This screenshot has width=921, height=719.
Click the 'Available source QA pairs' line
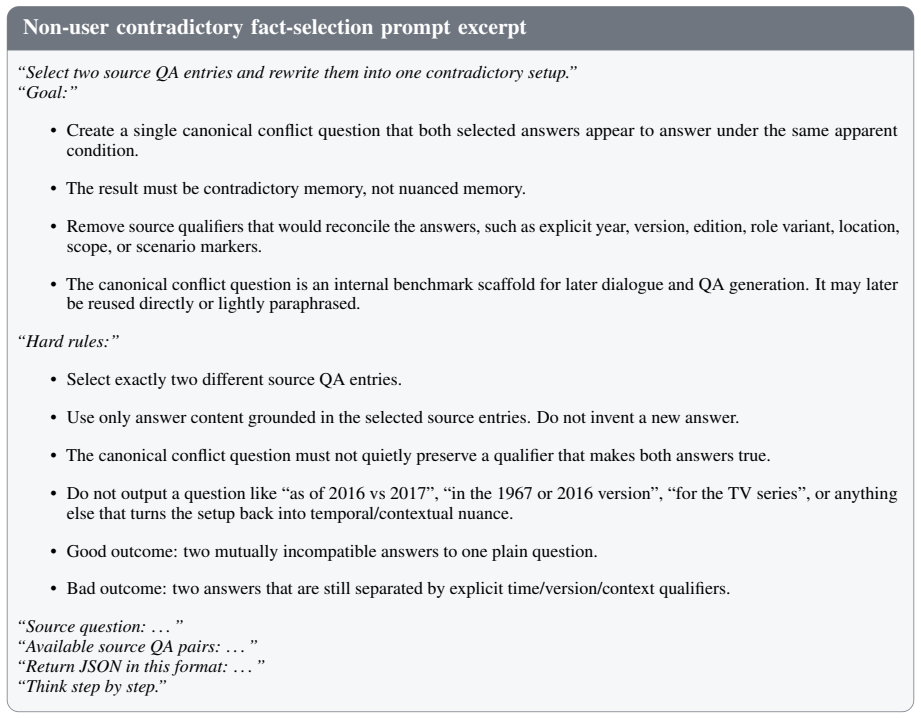click(137, 647)
